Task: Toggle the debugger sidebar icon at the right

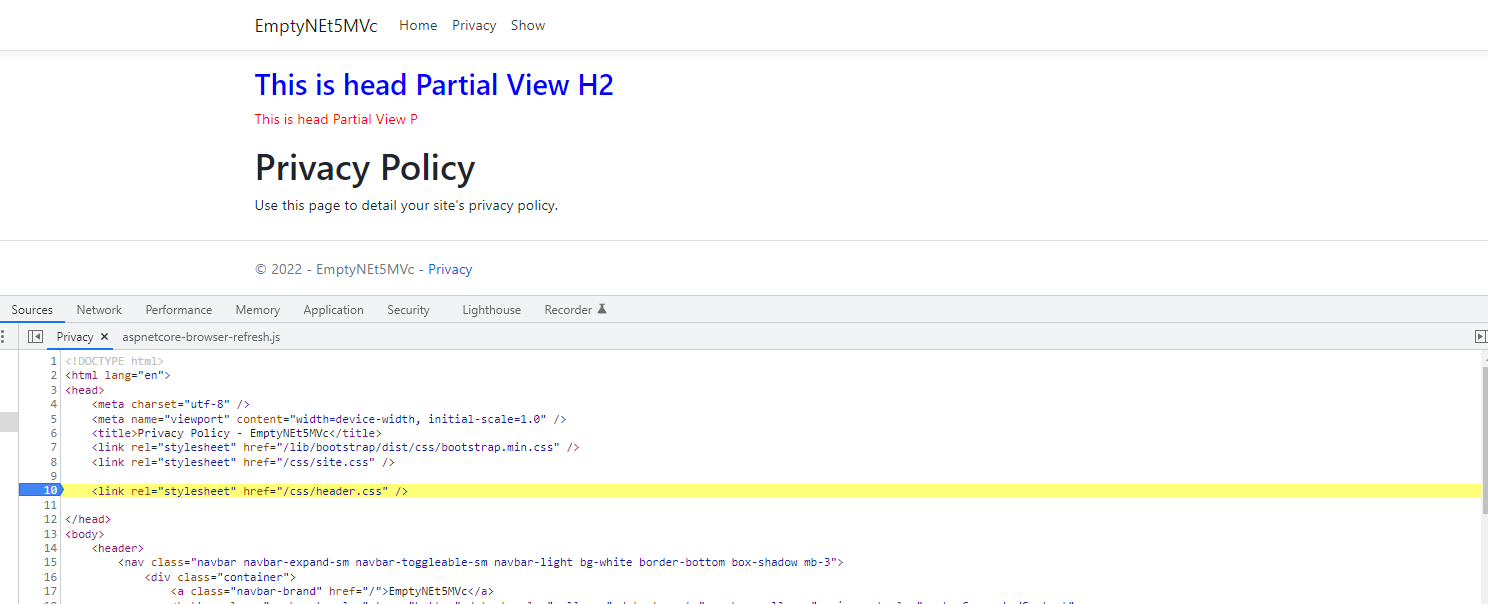Action: [x=1481, y=337]
